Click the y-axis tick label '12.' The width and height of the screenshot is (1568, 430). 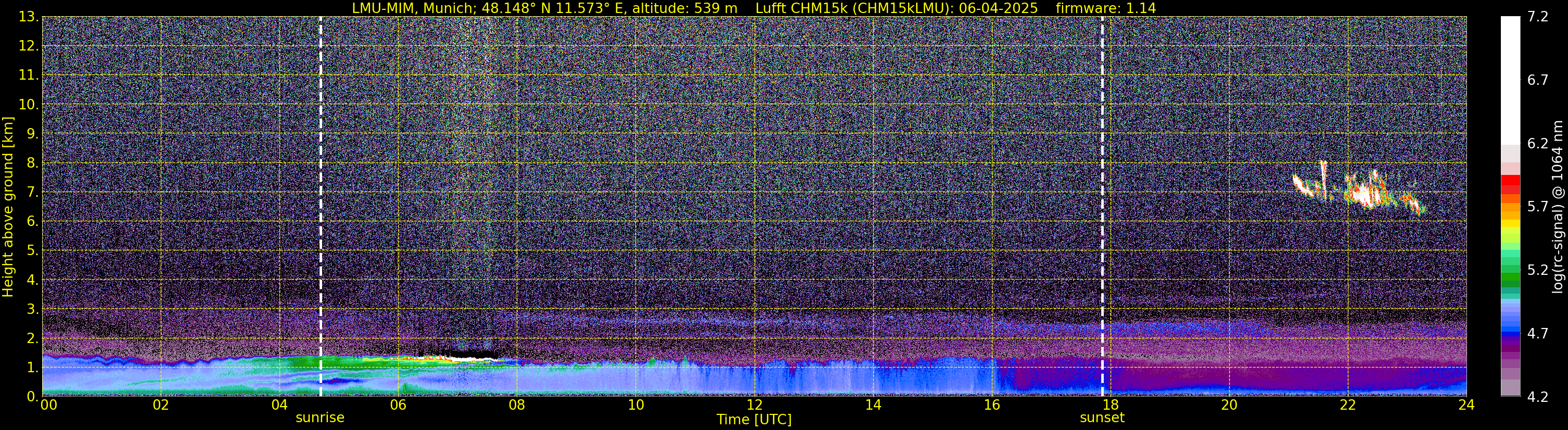[29, 46]
